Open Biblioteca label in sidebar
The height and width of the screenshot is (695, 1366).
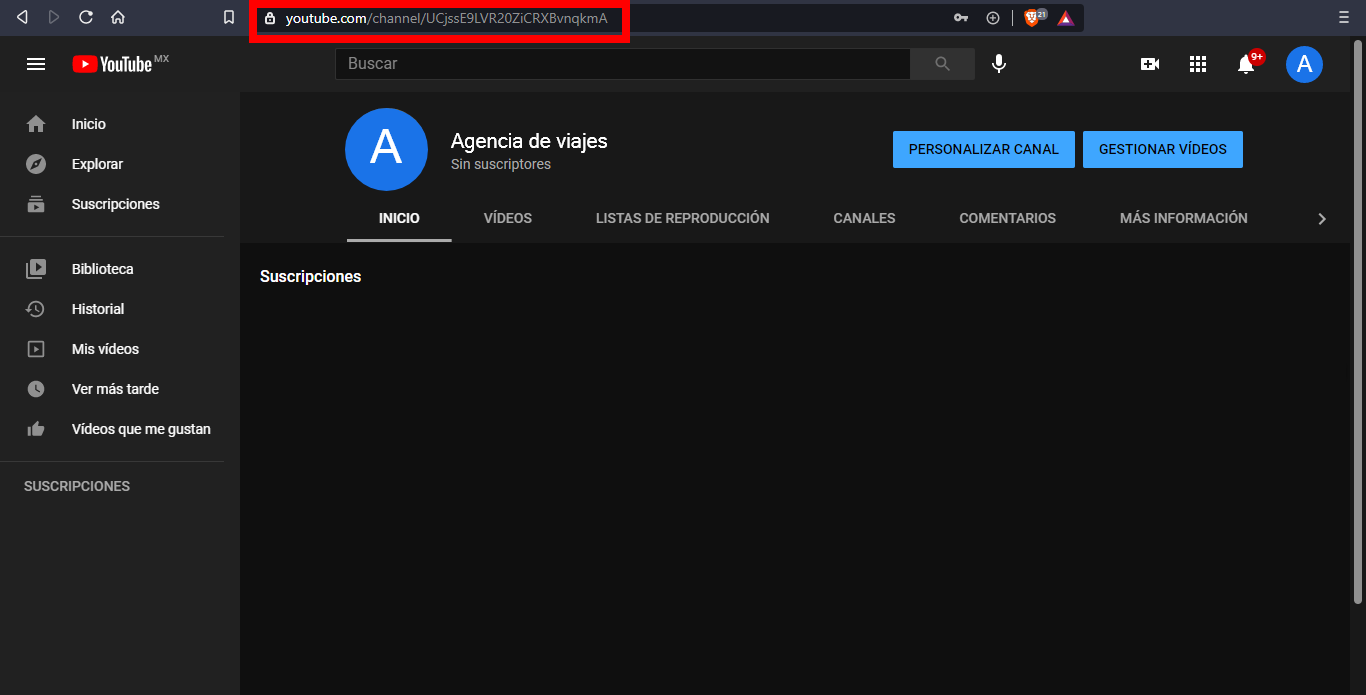pos(102,269)
